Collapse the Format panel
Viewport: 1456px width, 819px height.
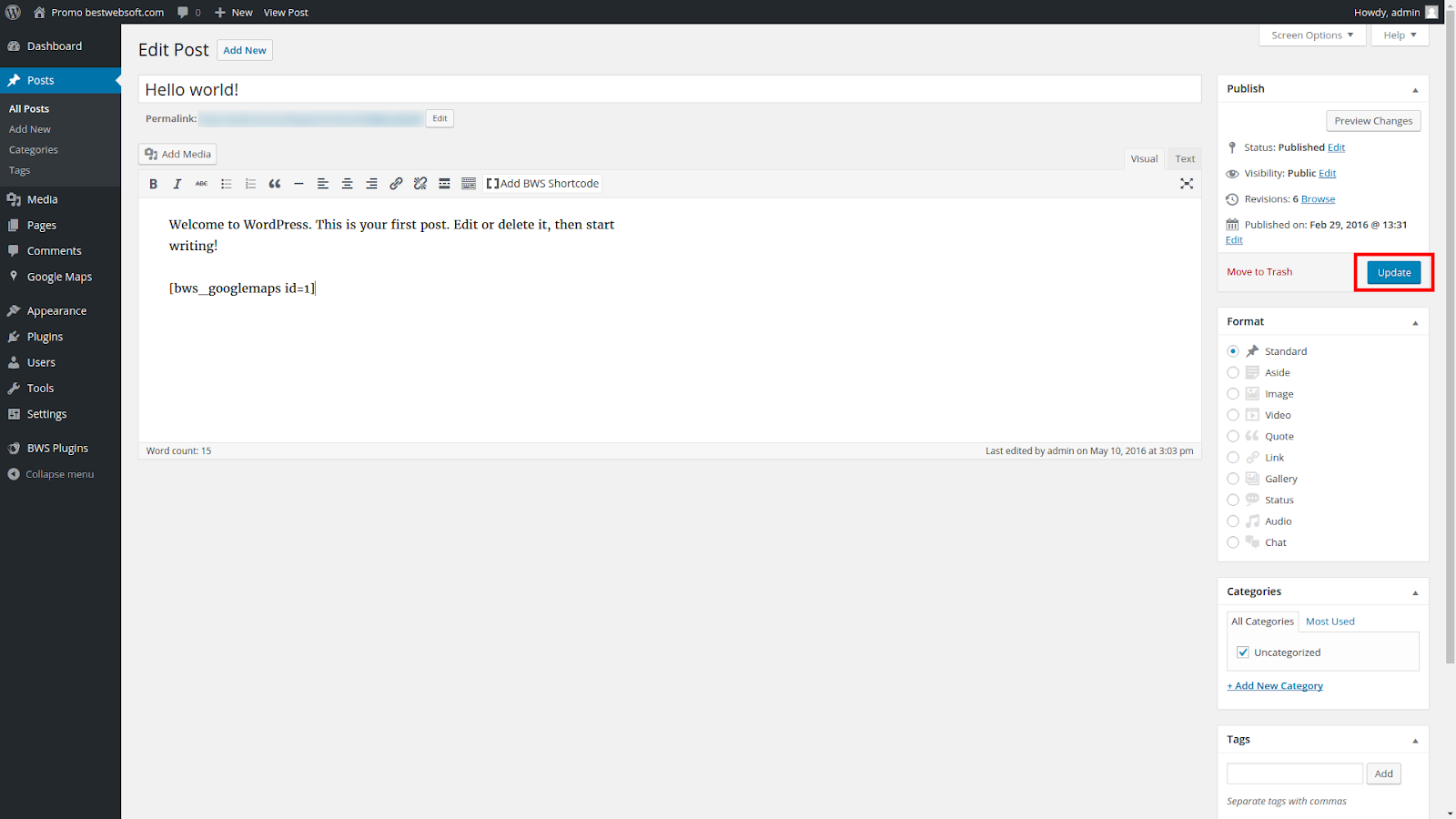click(1415, 322)
